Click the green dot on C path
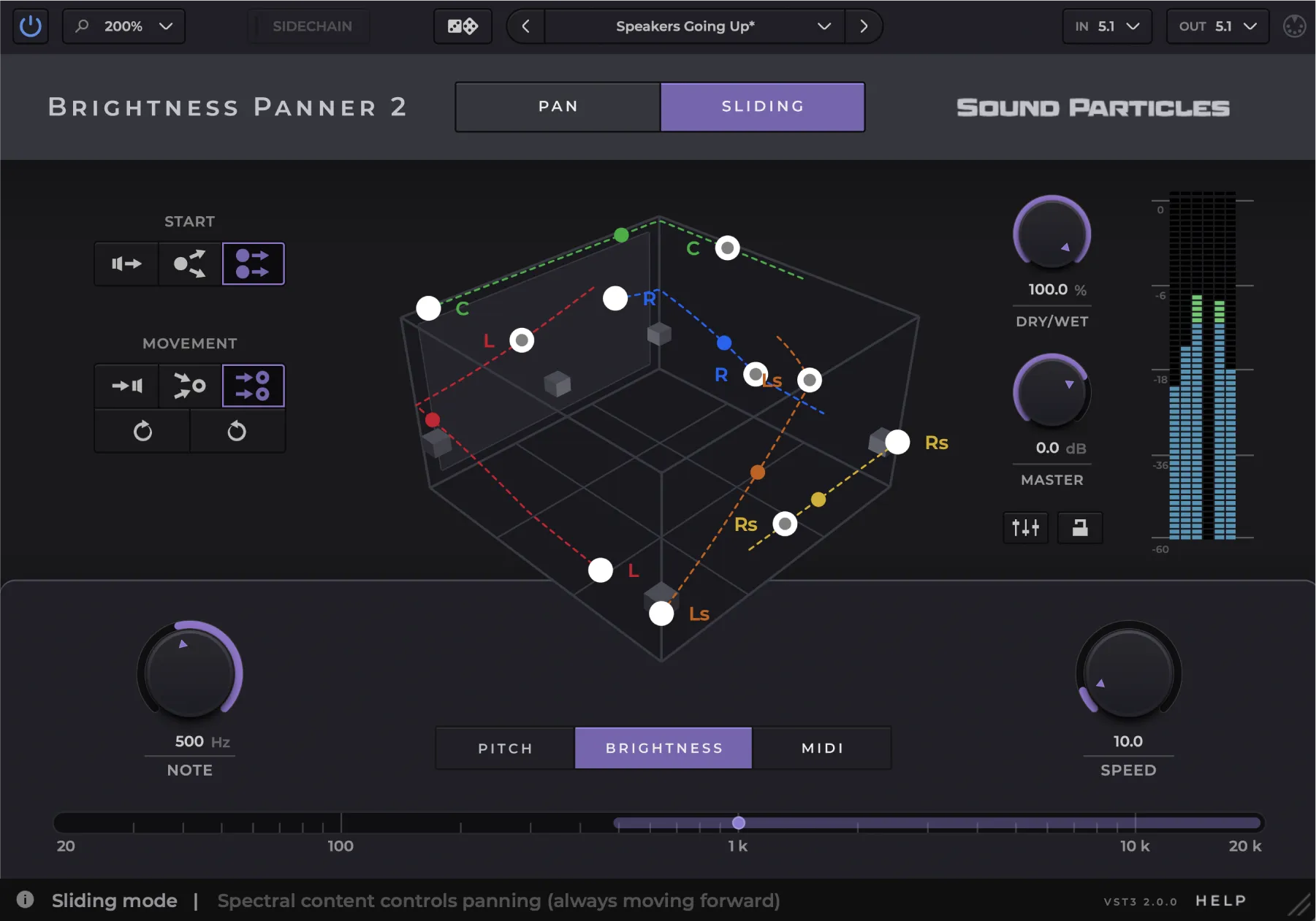 coord(621,234)
